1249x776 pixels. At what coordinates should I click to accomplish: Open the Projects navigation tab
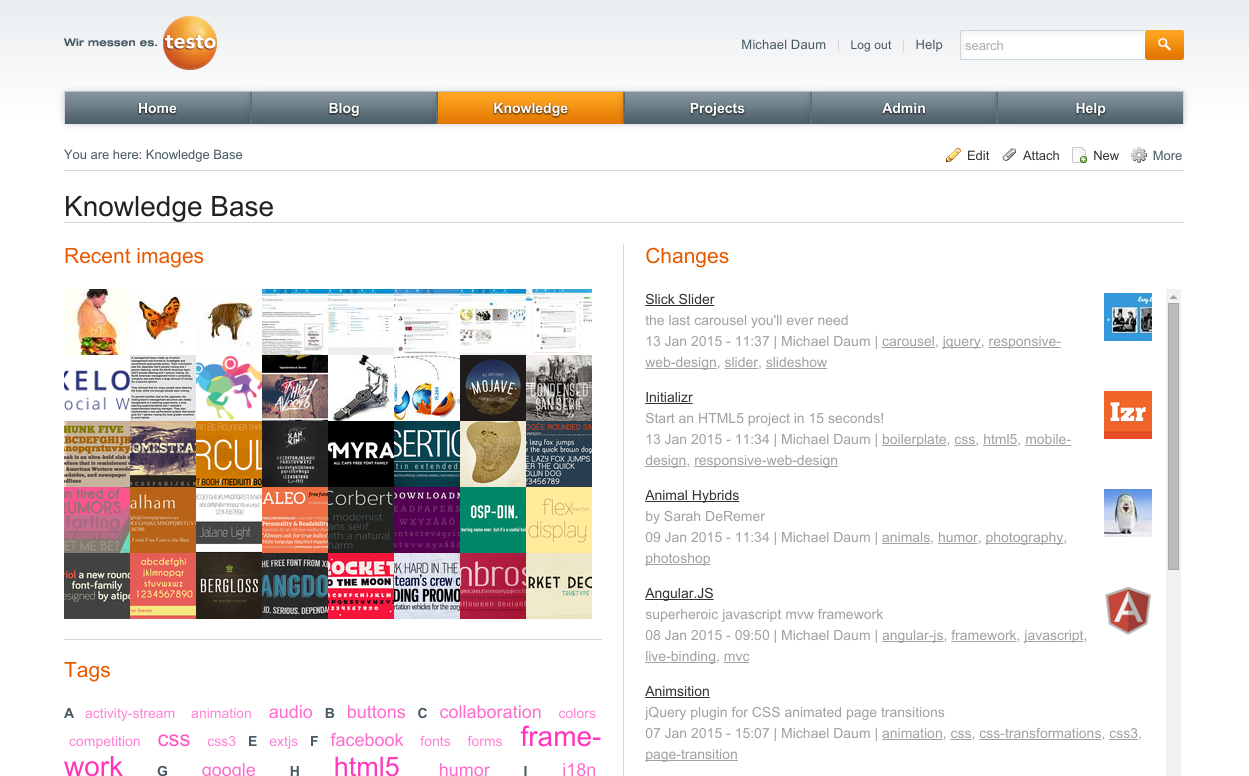[x=717, y=108]
